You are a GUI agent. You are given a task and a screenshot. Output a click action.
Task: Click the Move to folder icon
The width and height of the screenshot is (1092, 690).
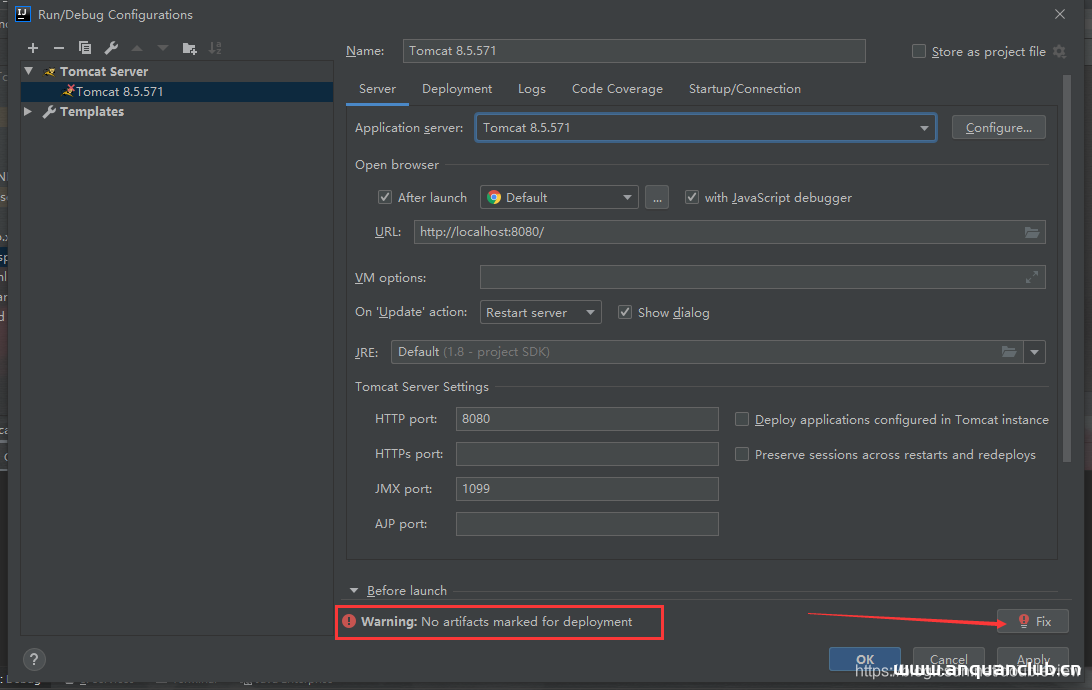coord(190,48)
